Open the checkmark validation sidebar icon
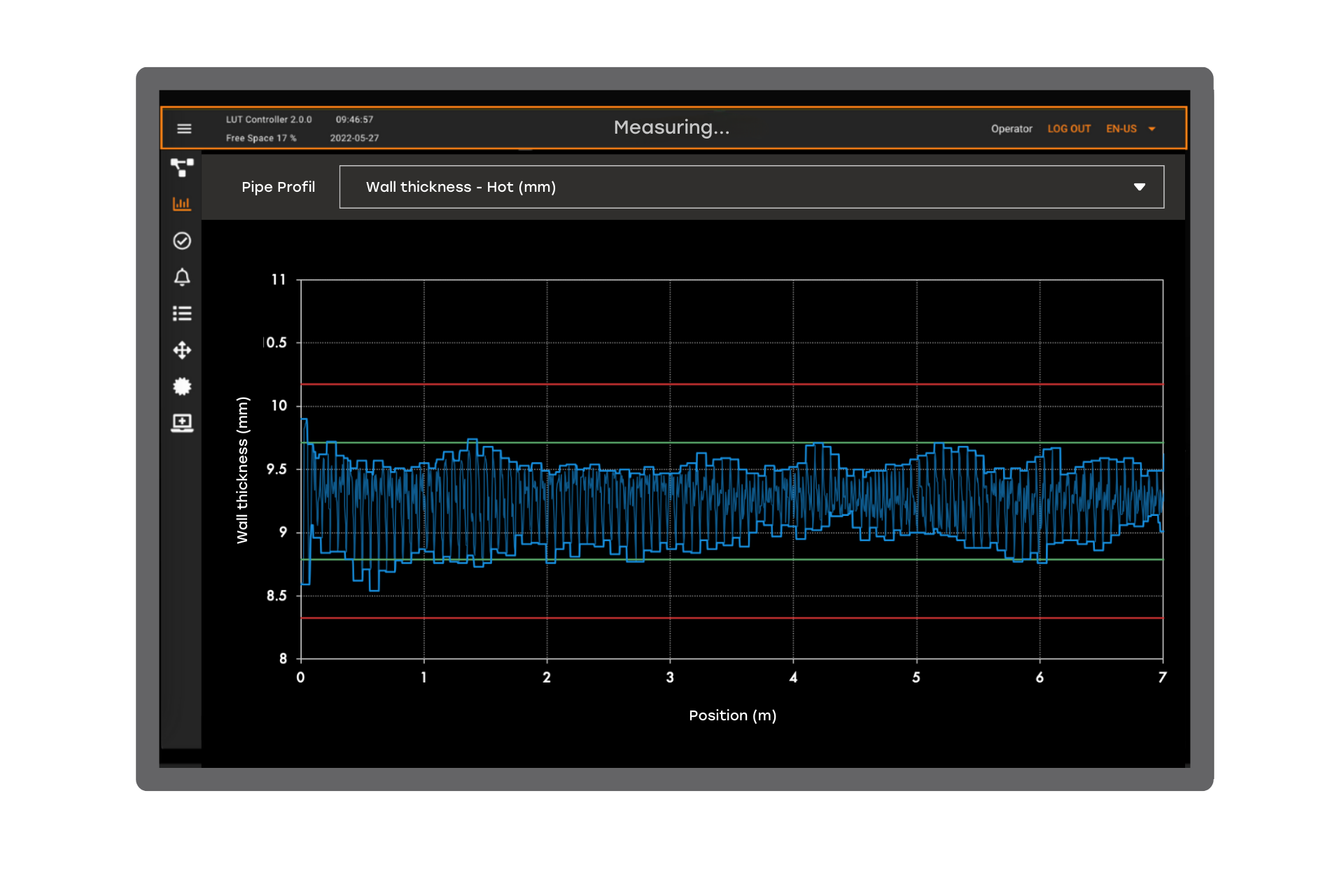This screenshot has width=1344, height=896. point(182,241)
